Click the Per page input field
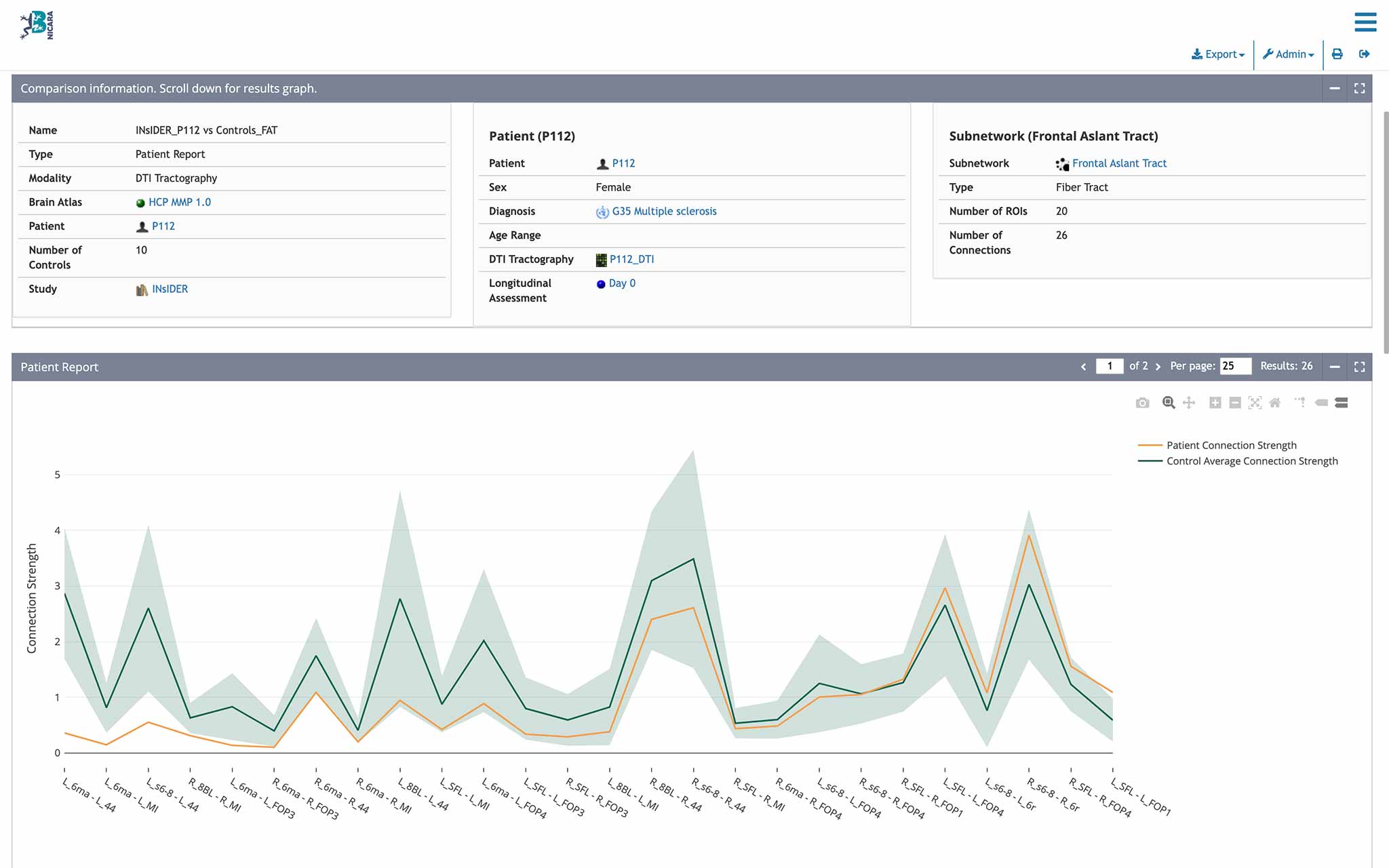 [x=1234, y=366]
